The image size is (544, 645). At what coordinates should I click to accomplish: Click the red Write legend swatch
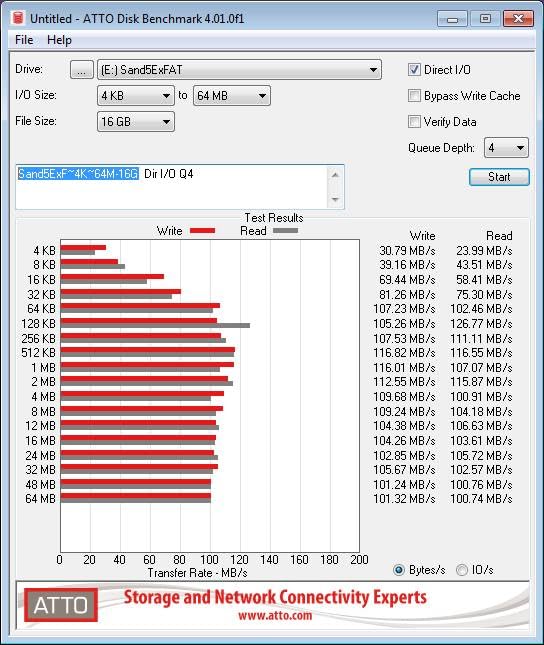click(202, 231)
